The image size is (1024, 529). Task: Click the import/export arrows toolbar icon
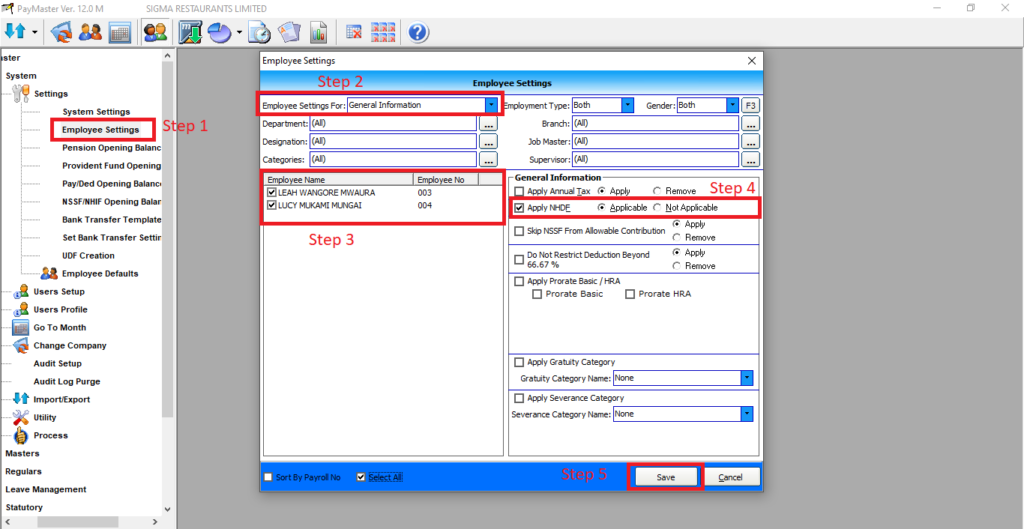point(17,32)
